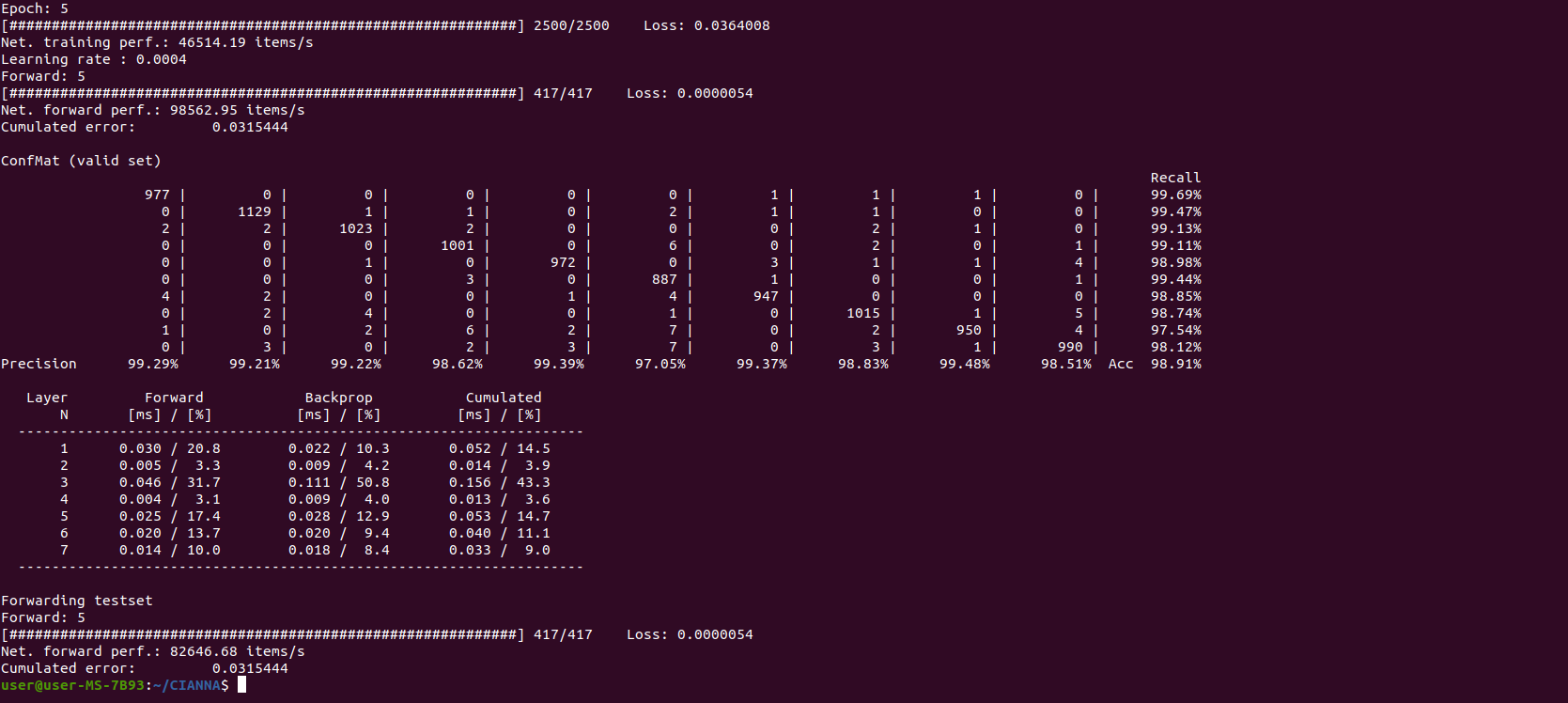The height and width of the screenshot is (703, 1568).
Task: Click the "ConfMat (valid set)" heading
Action: 81,161
